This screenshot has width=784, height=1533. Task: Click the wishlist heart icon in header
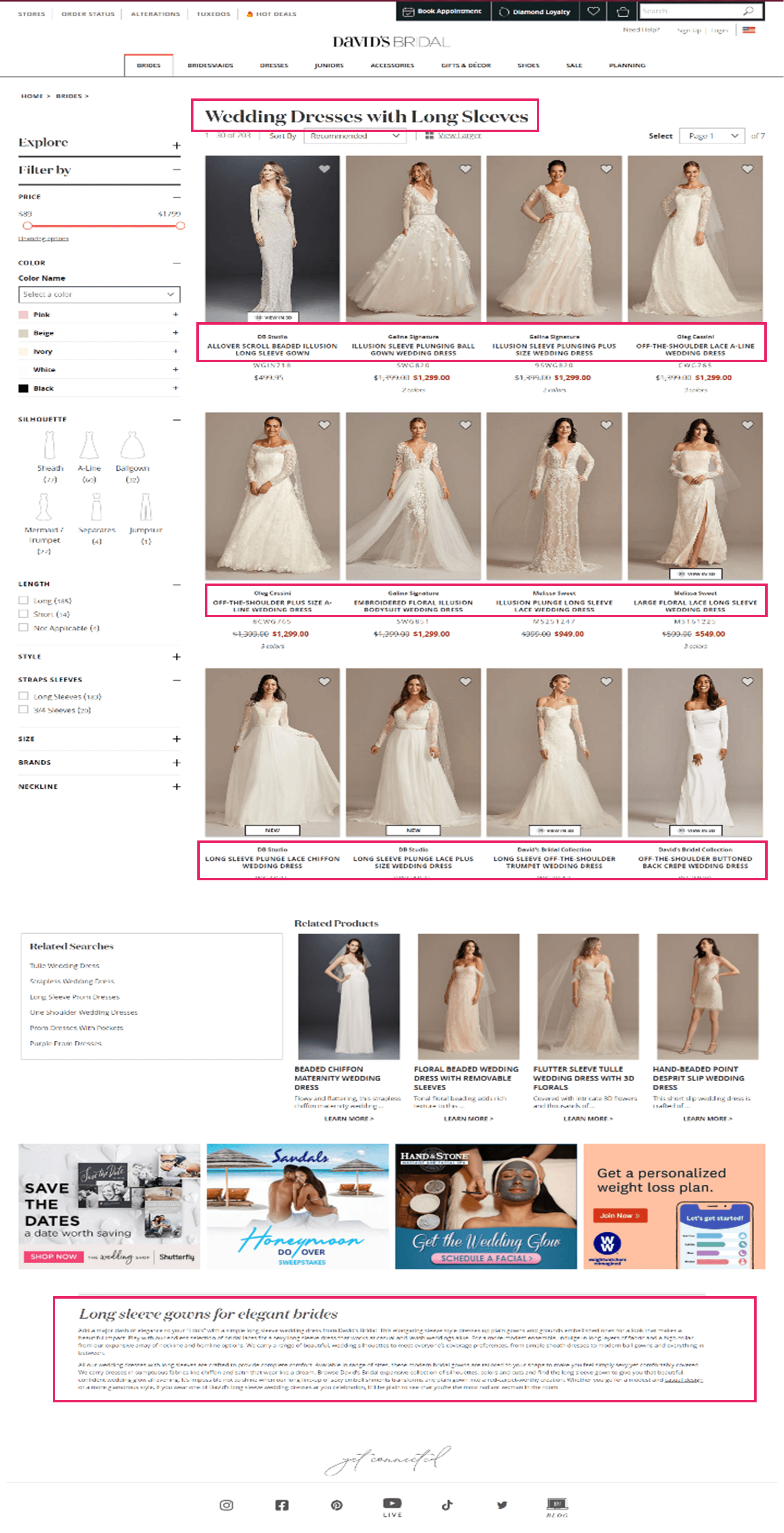[593, 12]
